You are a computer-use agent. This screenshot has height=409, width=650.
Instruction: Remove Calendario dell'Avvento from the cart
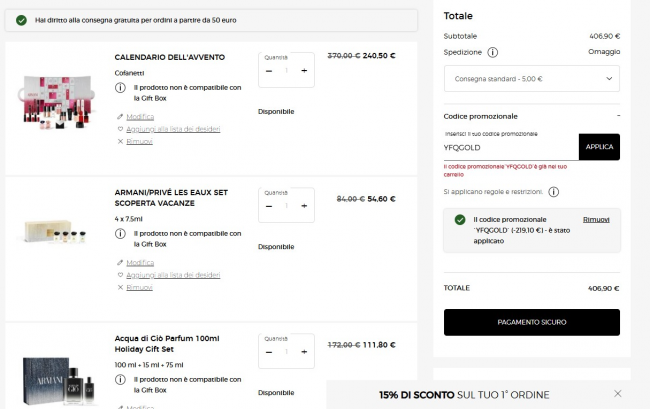139,141
